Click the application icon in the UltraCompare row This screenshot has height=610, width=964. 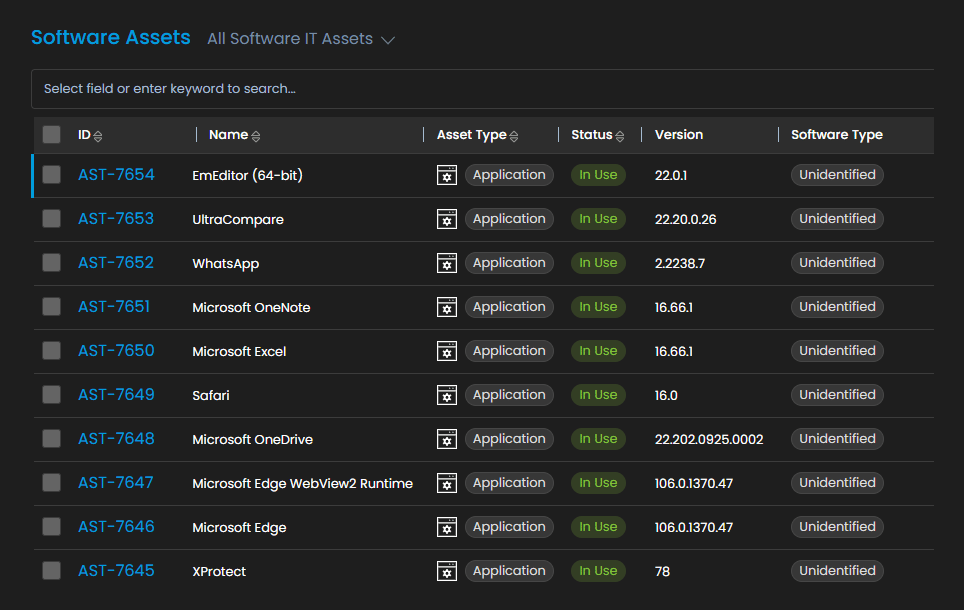coord(447,219)
